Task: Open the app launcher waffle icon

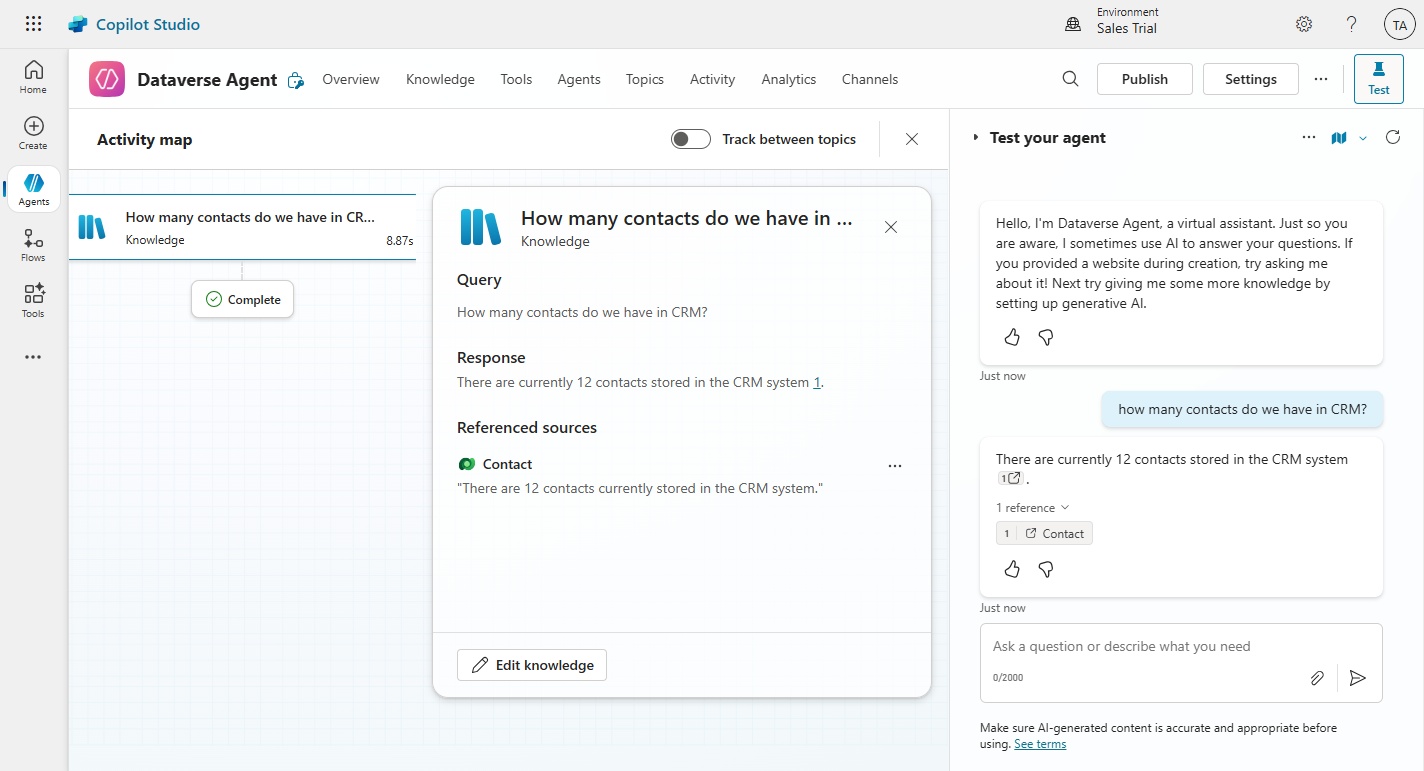Action: (x=33, y=24)
